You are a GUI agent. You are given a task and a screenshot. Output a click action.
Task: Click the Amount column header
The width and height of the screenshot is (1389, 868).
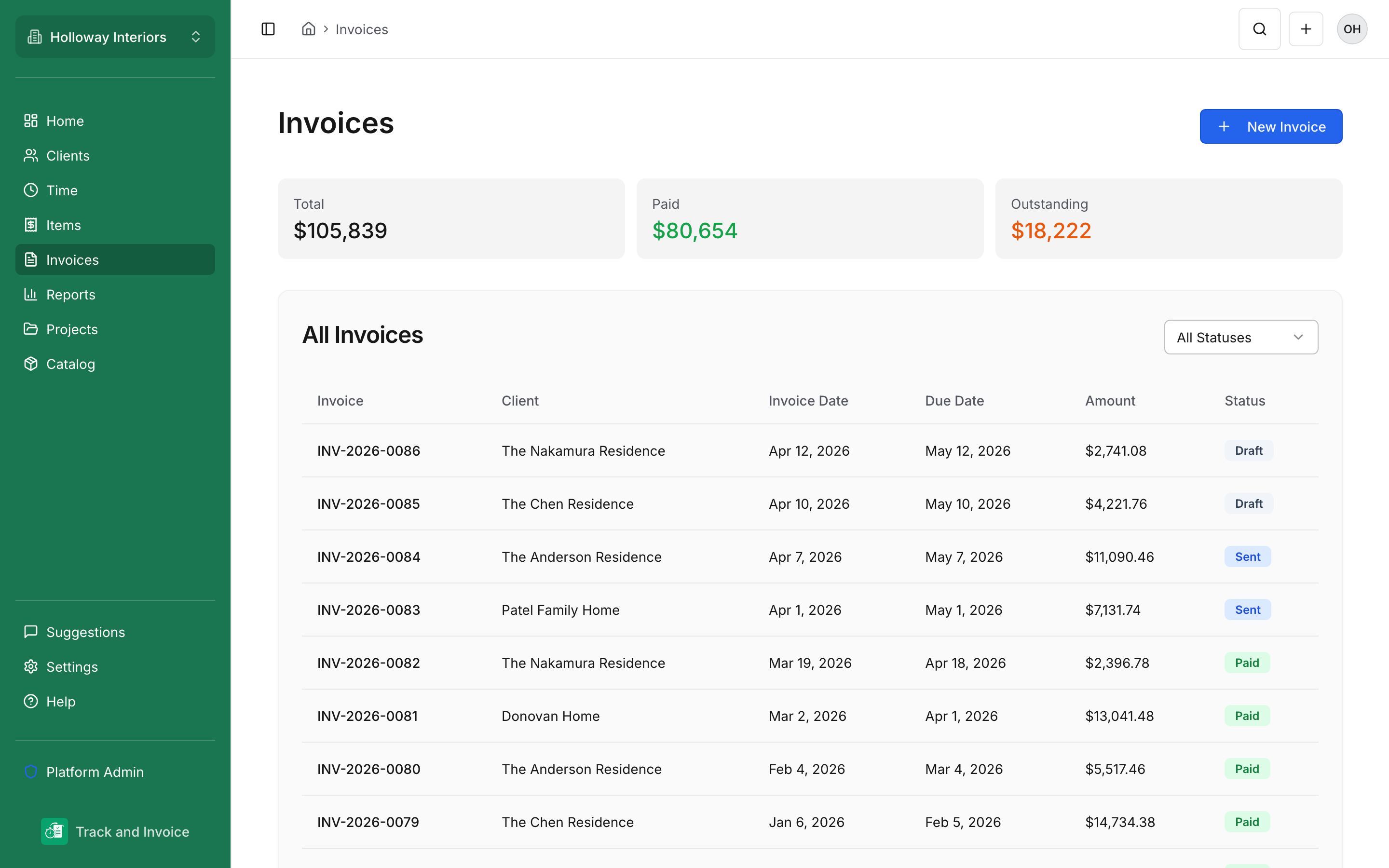(1110, 401)
